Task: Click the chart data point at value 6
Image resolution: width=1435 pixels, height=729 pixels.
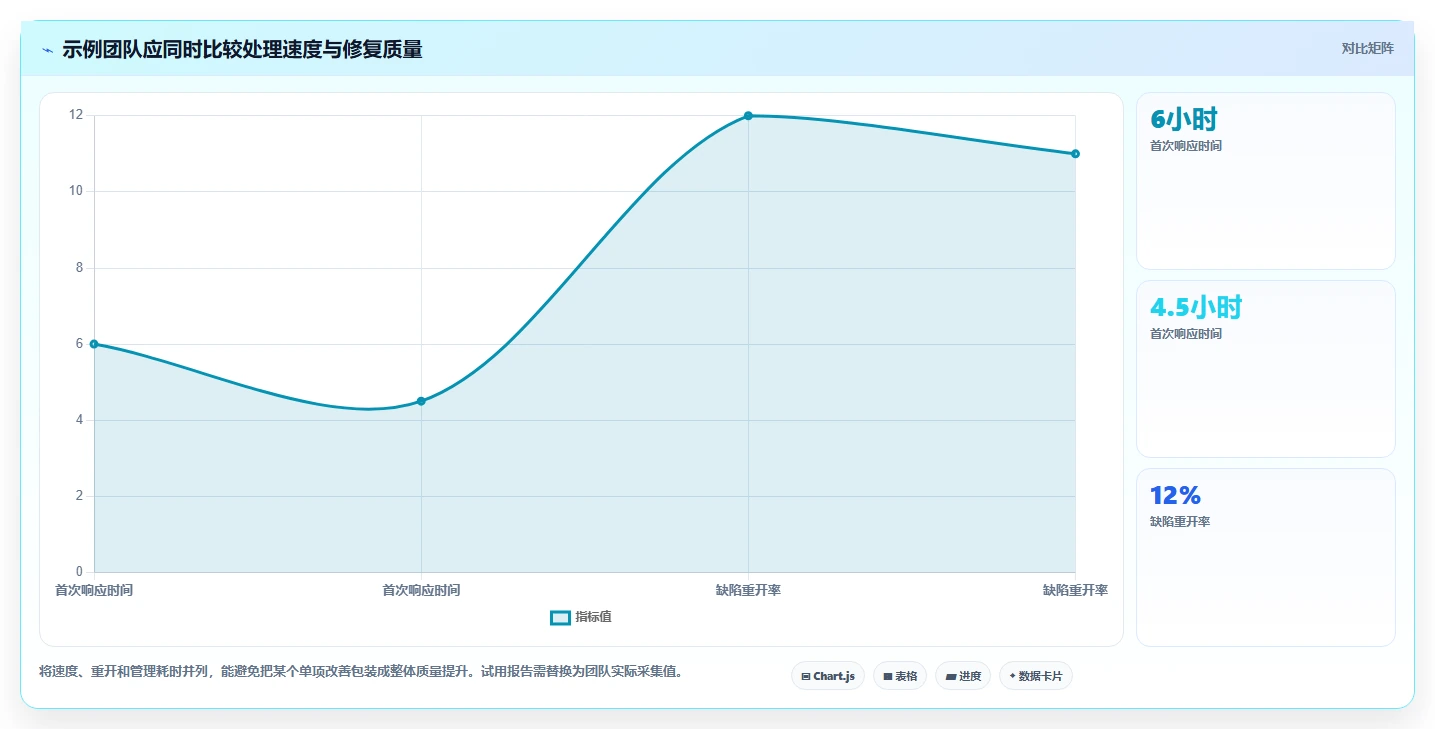Action: coord(94,344)
